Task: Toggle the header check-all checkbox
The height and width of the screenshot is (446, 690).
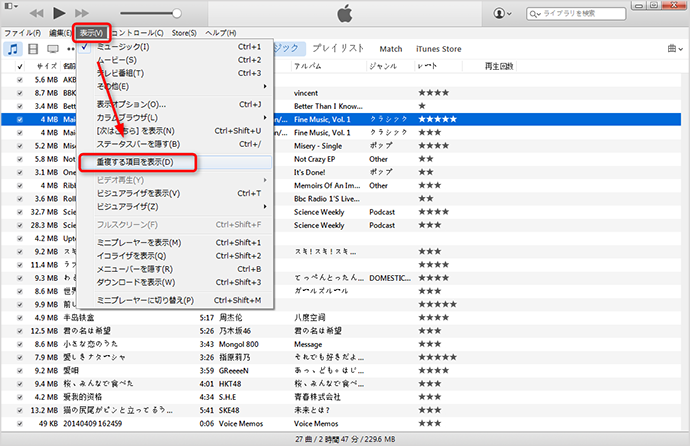Action: point(20,66)
